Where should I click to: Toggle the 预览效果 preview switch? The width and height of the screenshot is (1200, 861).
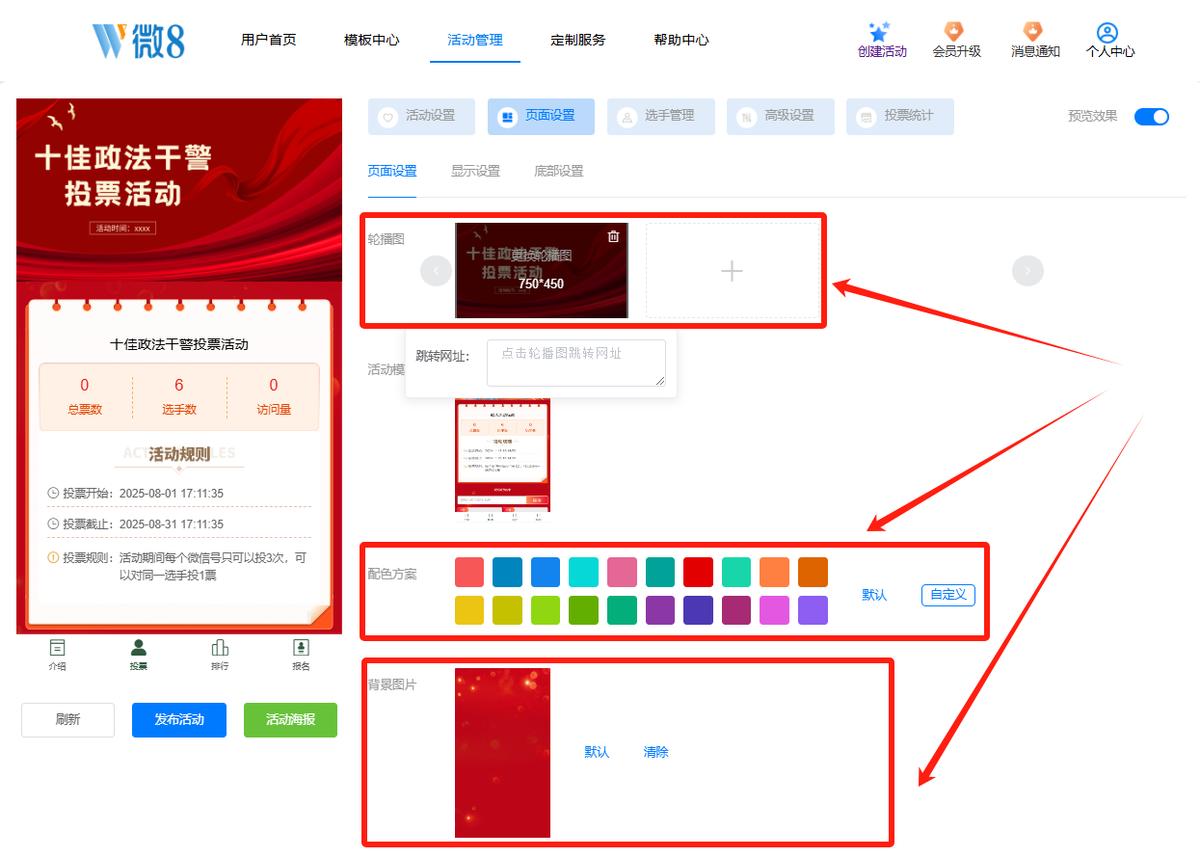point(1151,116)
